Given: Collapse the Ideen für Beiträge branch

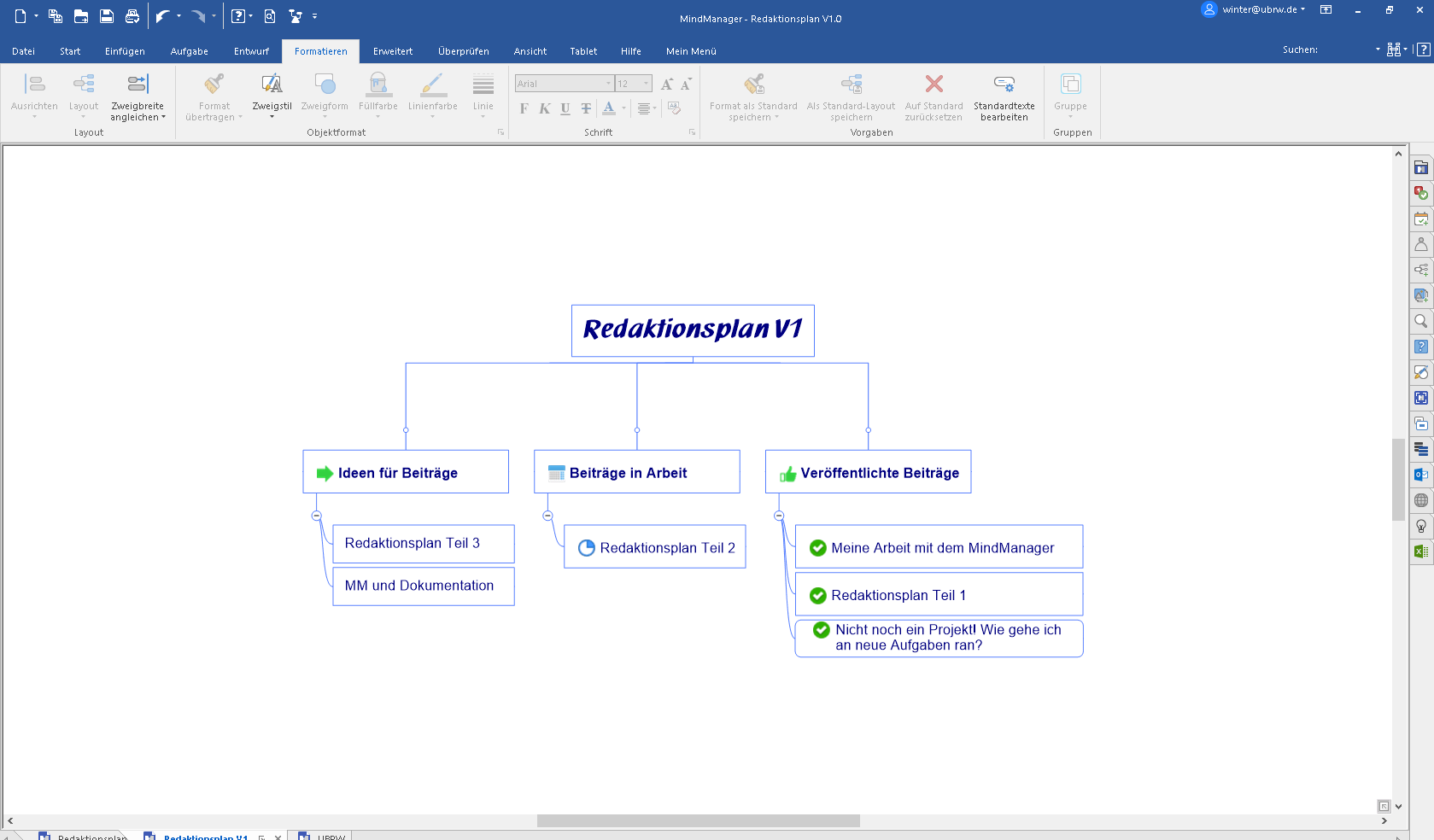Looking at the screenshot, I should pyautogui.click(x=317, y=516).
